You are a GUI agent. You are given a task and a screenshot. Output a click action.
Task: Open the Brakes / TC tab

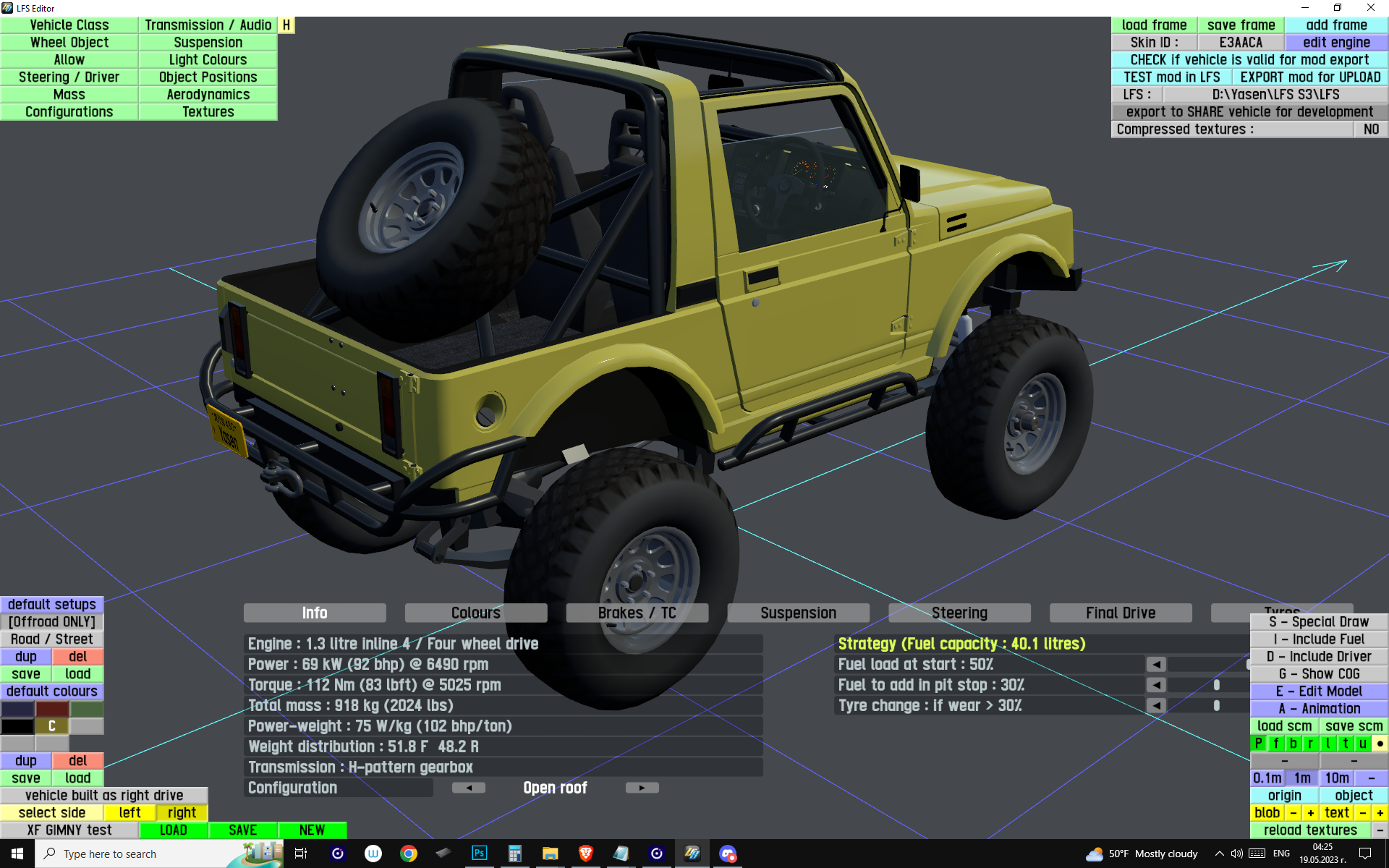point(637,613)
